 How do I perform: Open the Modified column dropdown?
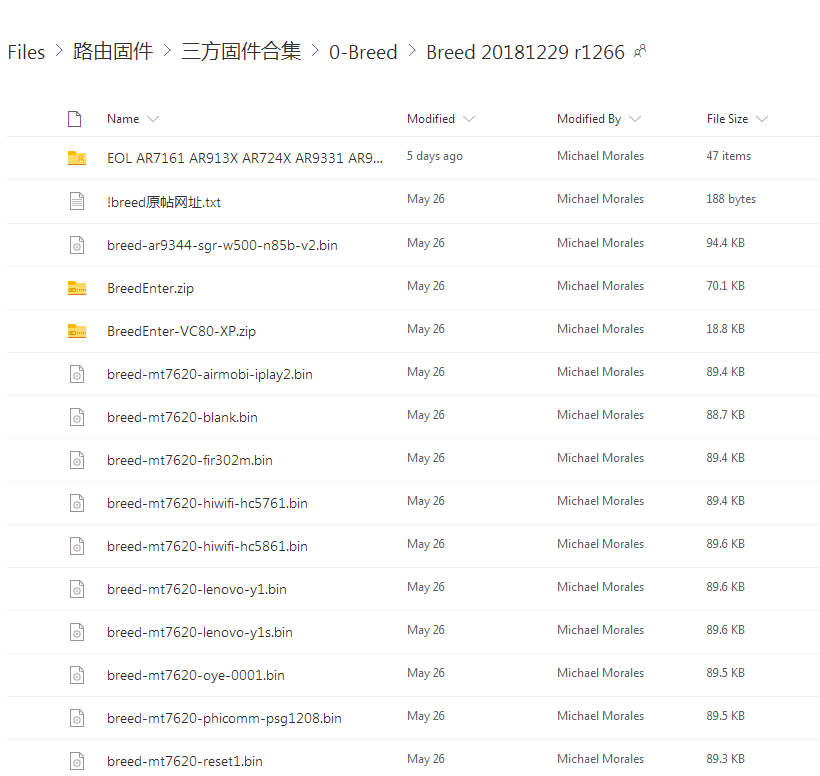point(469,119)
